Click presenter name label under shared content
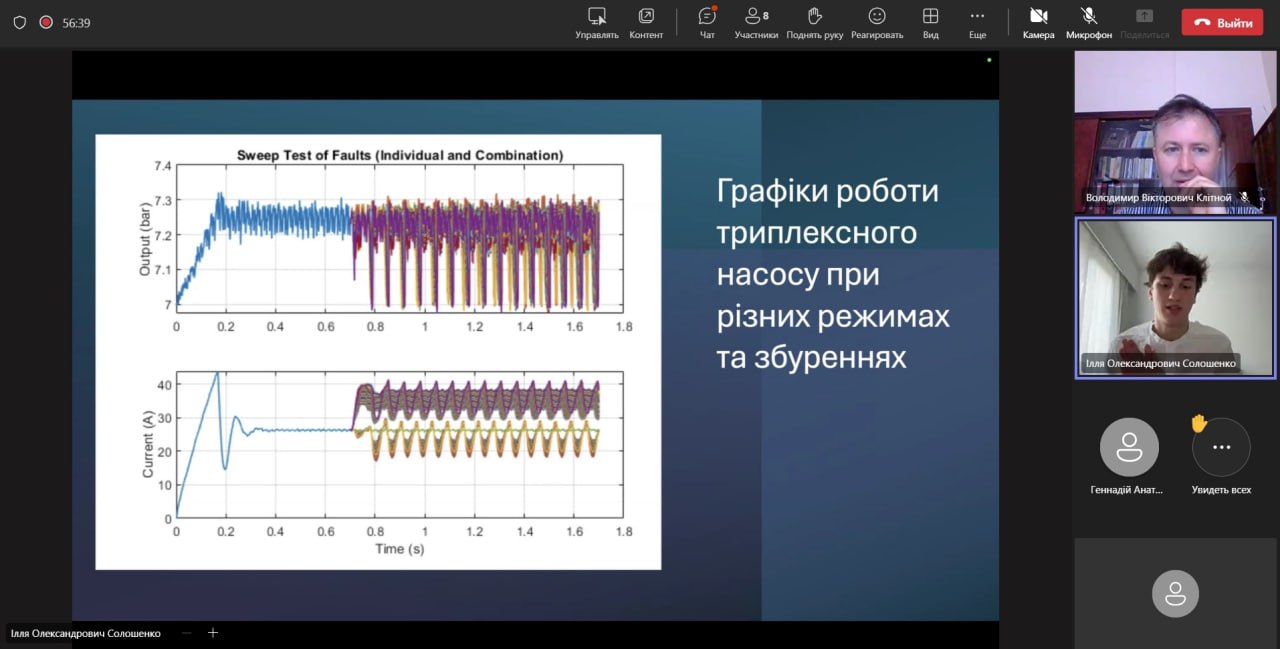 (86, 633)
